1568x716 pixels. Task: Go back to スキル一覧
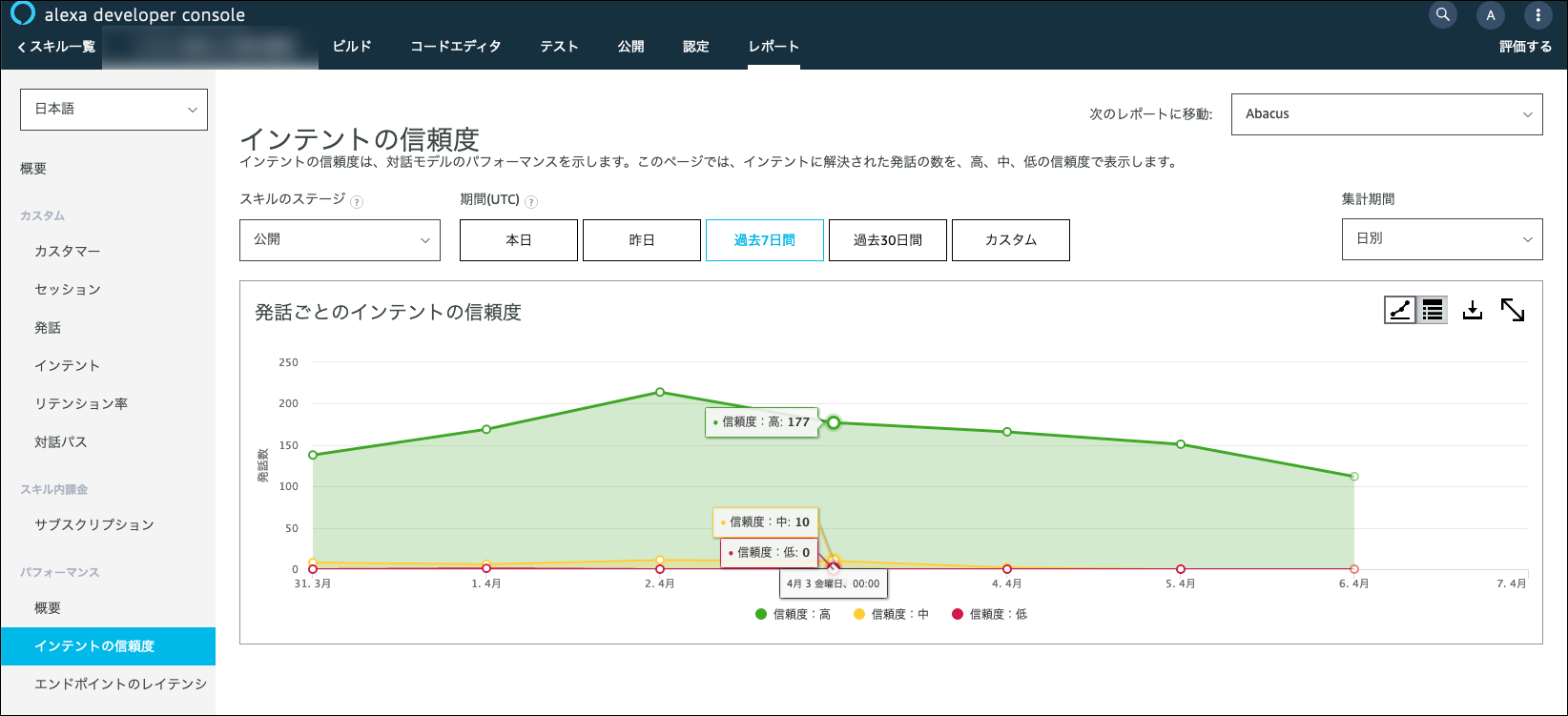(56, 46)
